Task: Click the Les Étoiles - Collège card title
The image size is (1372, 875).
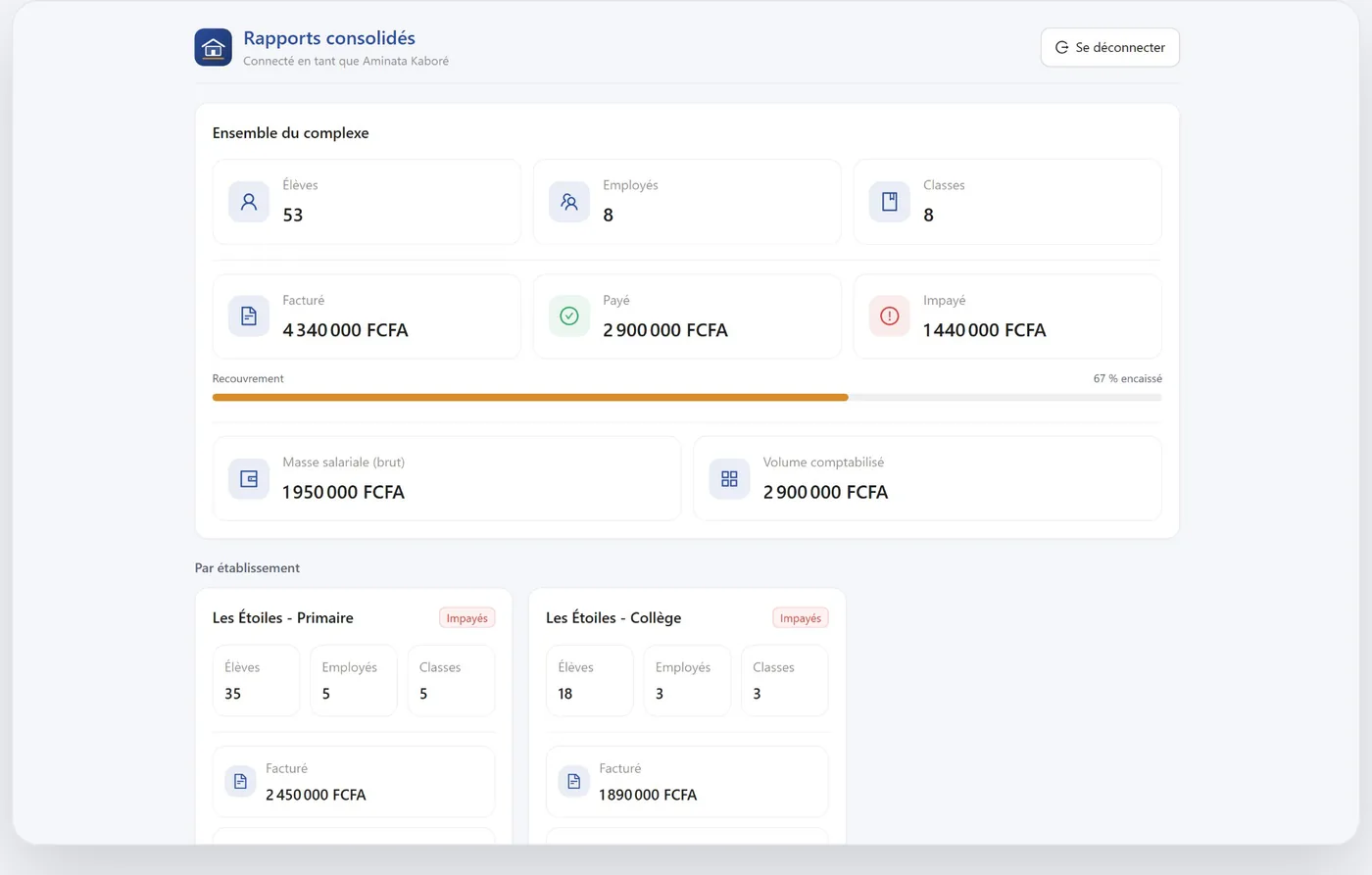Action: tap(613, 618)
